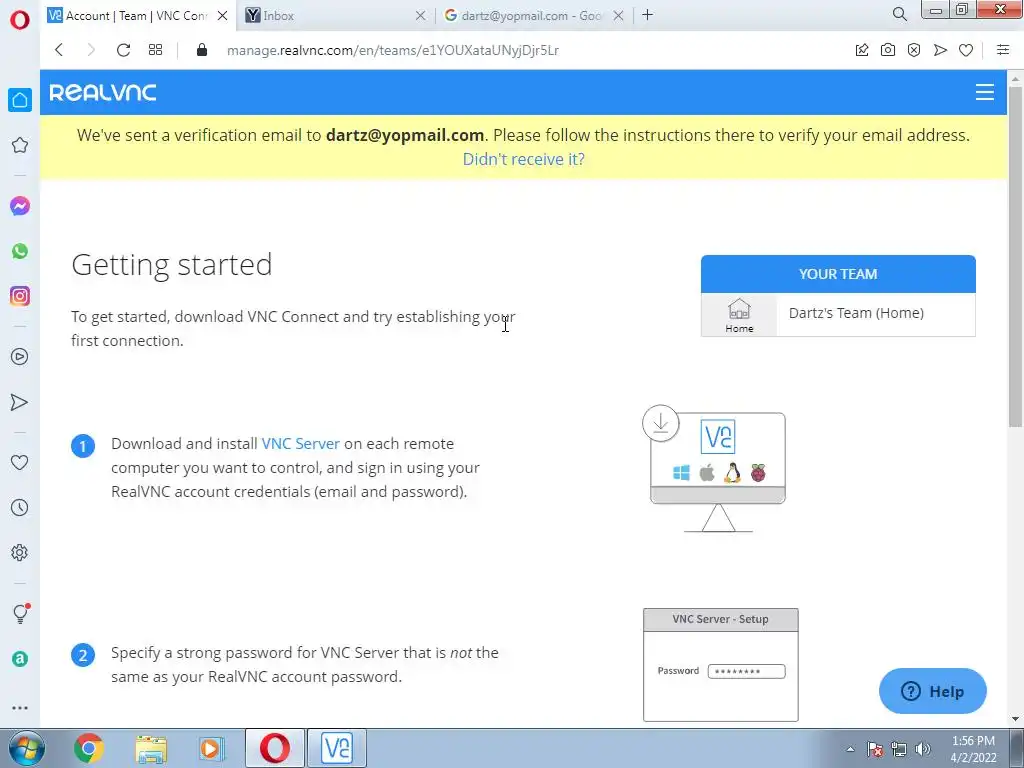Open Windows Explorer from taskbar
Screen dimensions: 1024x768
tap(151, 749)
